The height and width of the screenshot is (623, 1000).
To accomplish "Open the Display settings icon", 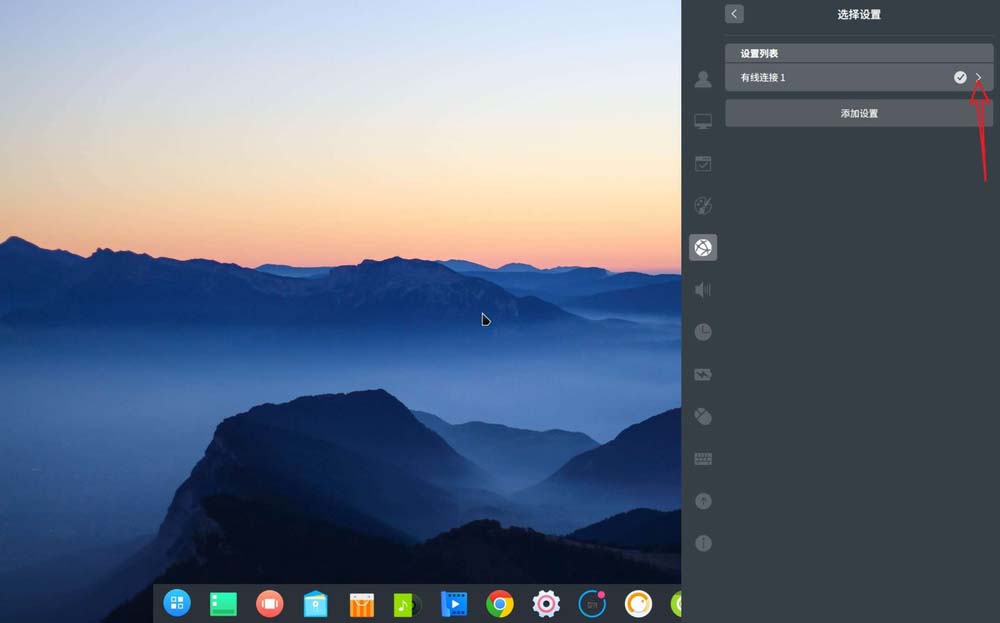I will (703, 121).
